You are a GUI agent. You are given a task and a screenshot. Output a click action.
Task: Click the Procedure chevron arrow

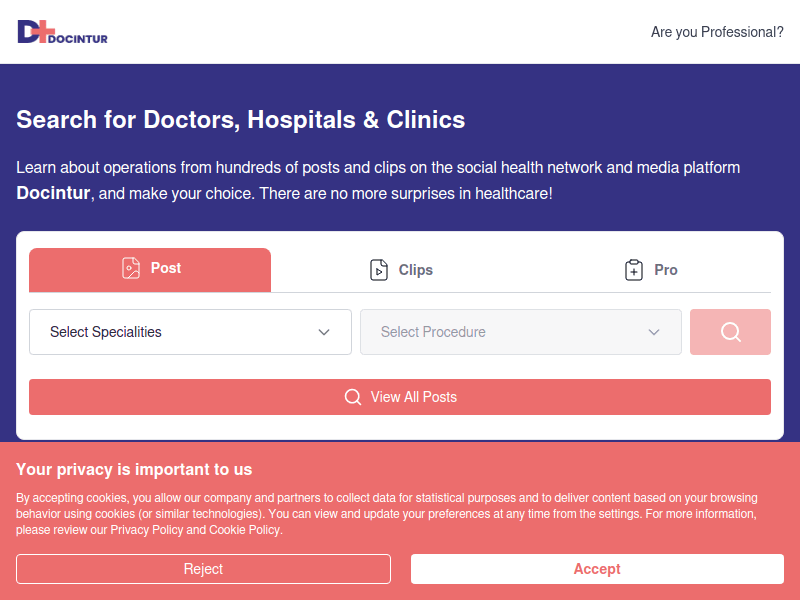click(x=654, y=332)
